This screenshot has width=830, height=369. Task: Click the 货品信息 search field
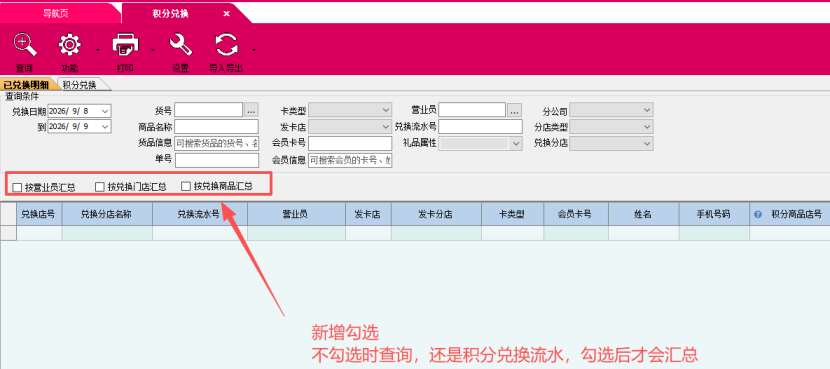[216, 143]
